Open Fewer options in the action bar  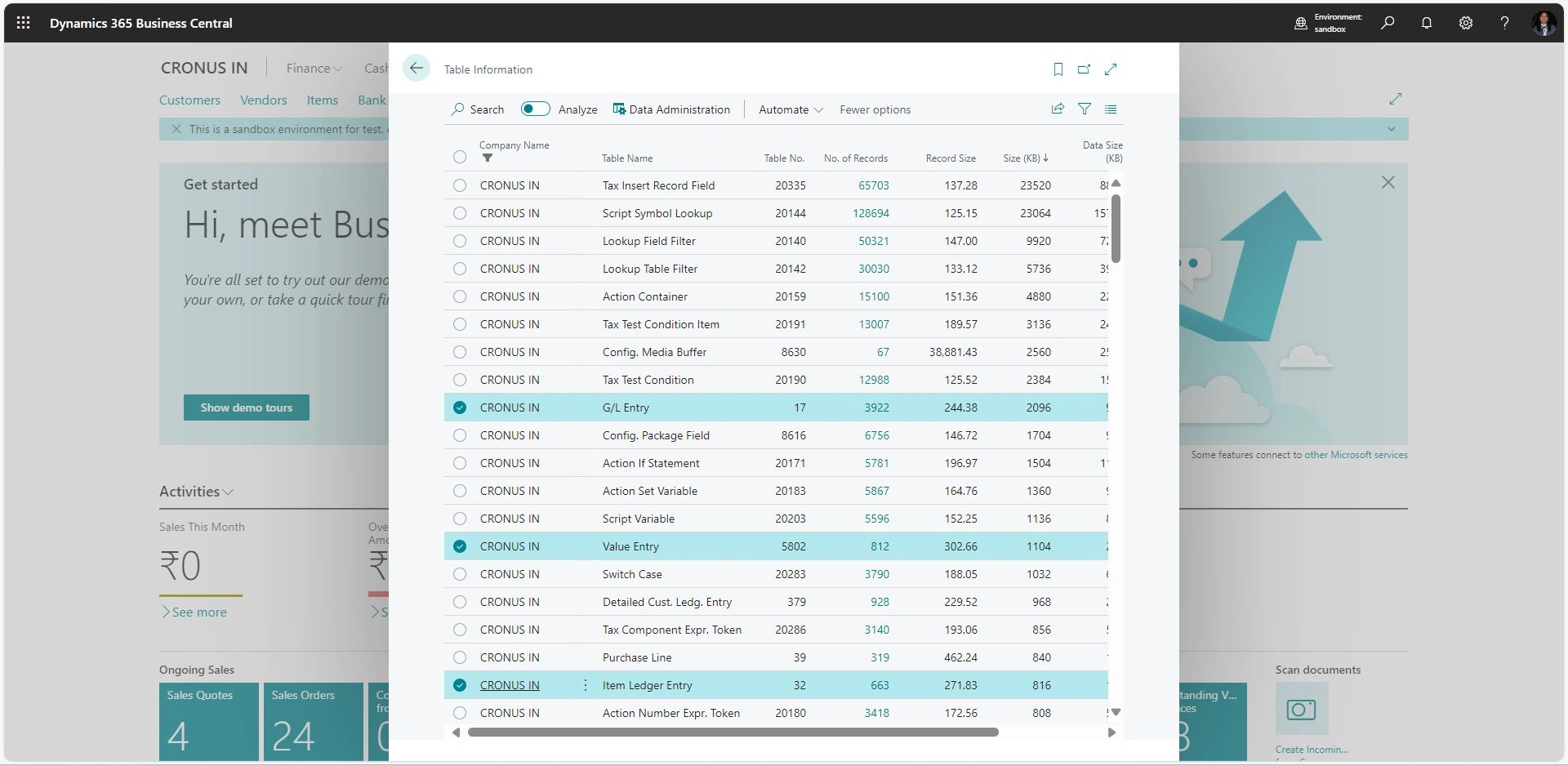pyautogui.click(x=875, y=109)
